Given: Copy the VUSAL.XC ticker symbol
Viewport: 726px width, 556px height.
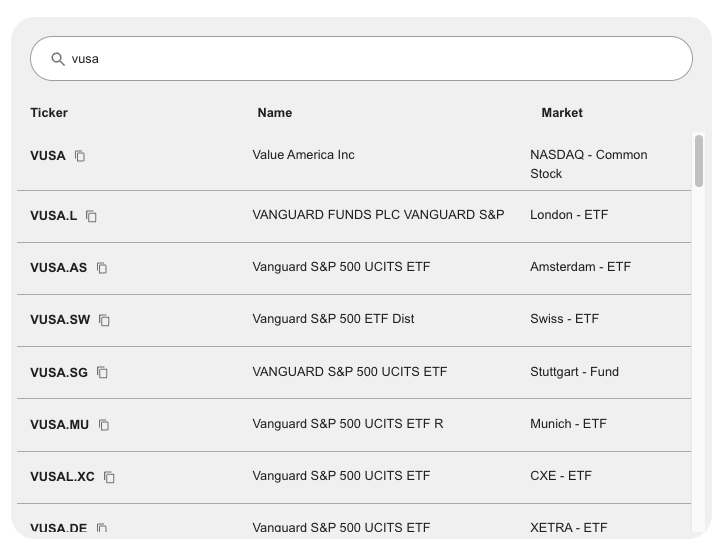Looking at the screenshot, I should 109,477.
